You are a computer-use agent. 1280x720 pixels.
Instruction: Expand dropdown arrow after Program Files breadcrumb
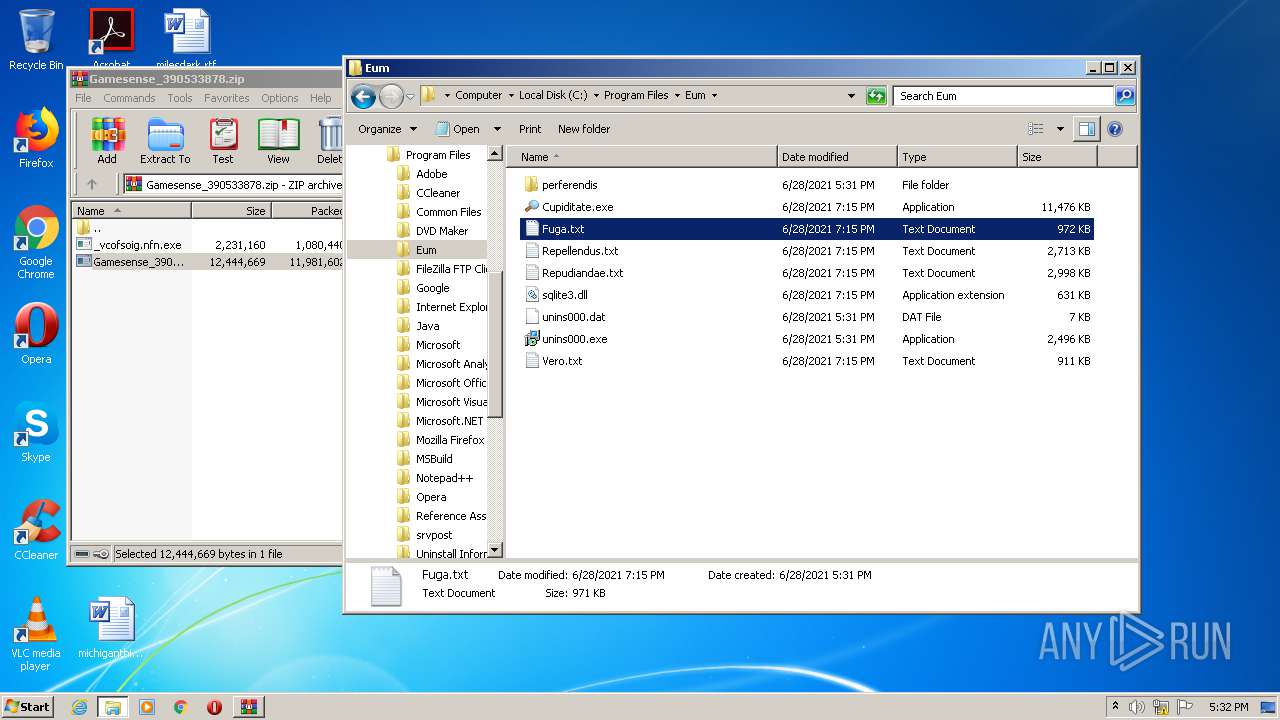point(677,96)
